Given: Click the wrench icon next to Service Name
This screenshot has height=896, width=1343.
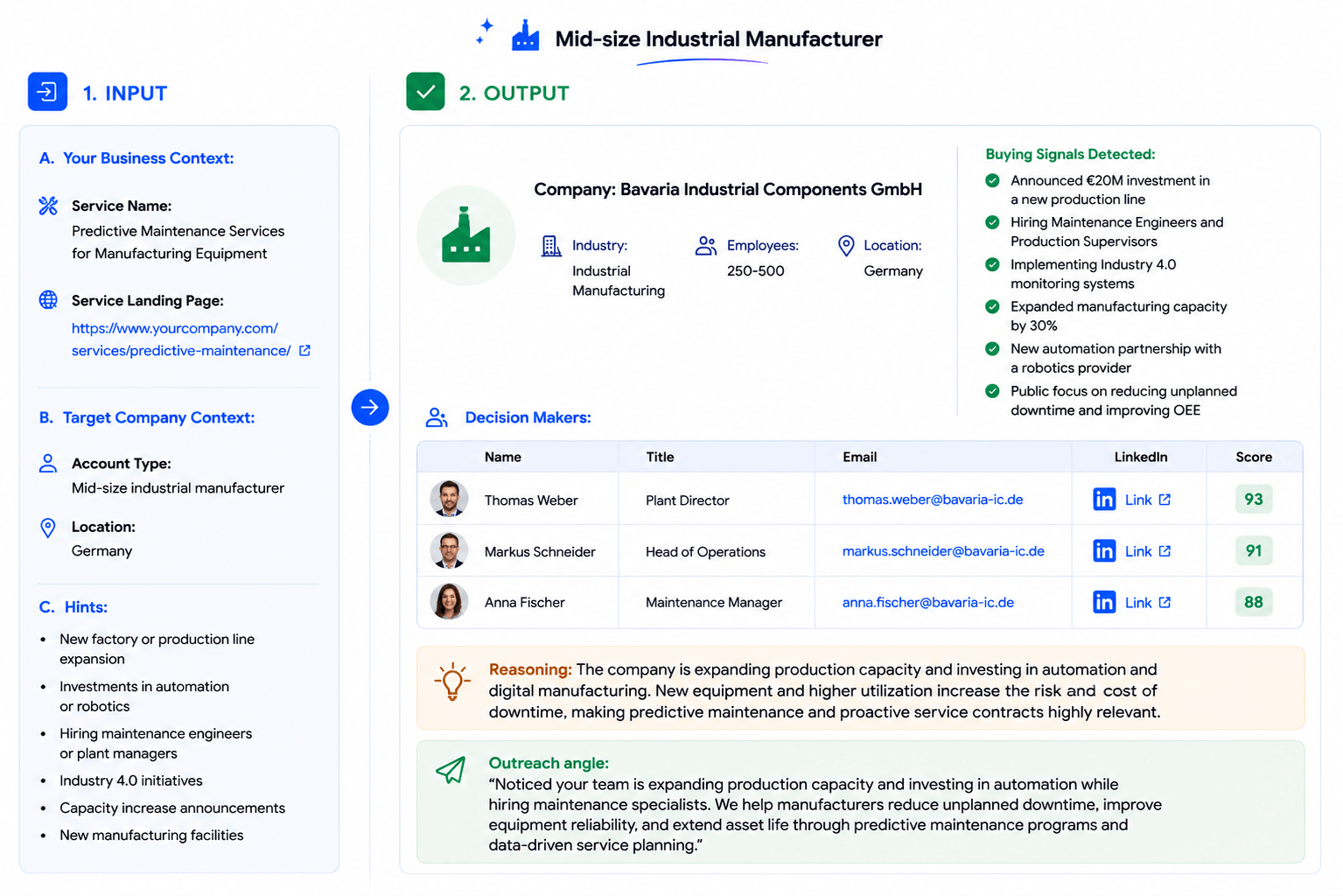Looking at the screenshot, I should coord(48,206).
